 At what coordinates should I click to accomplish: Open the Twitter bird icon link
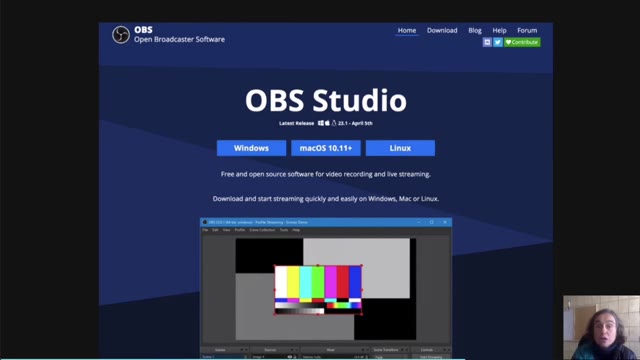498,42
